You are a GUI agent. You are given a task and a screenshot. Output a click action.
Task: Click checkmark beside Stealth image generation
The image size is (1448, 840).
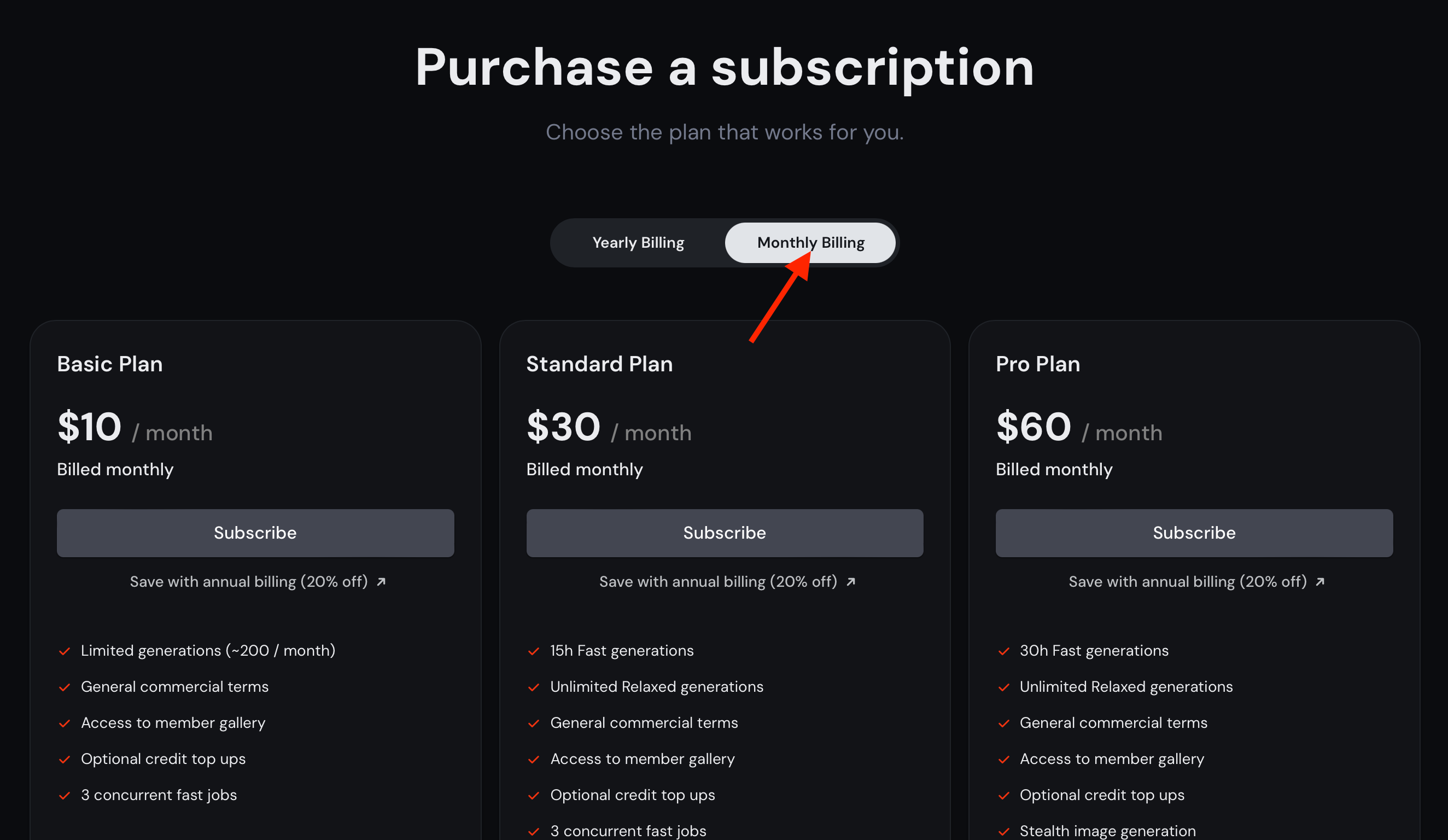pos(1004,831)
